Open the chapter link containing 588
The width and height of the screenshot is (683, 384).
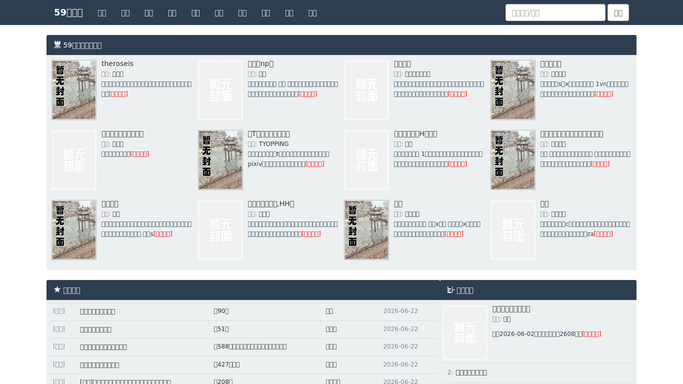[250, 347]
